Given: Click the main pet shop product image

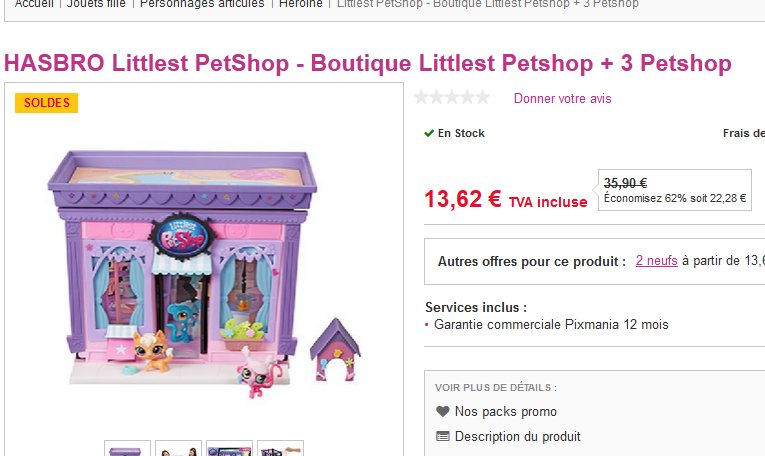Looking at the screenshot, I should click(x=204, y=273).
